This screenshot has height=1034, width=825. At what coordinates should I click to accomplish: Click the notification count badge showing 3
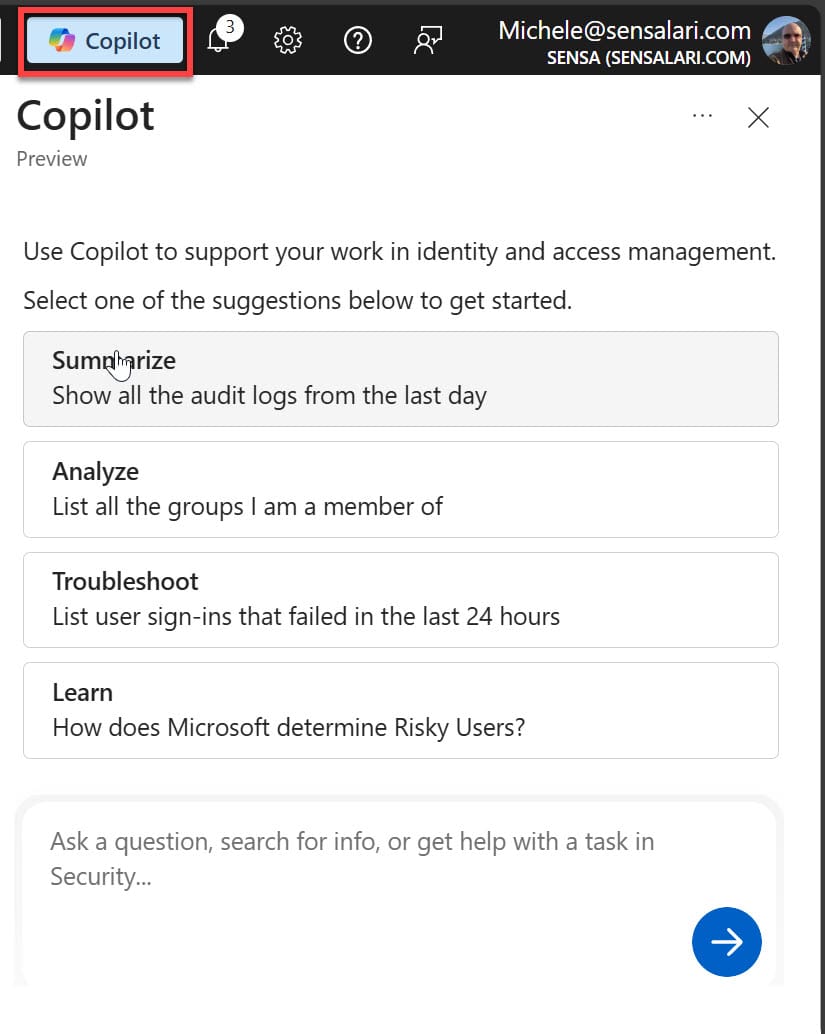click(230, 28)
